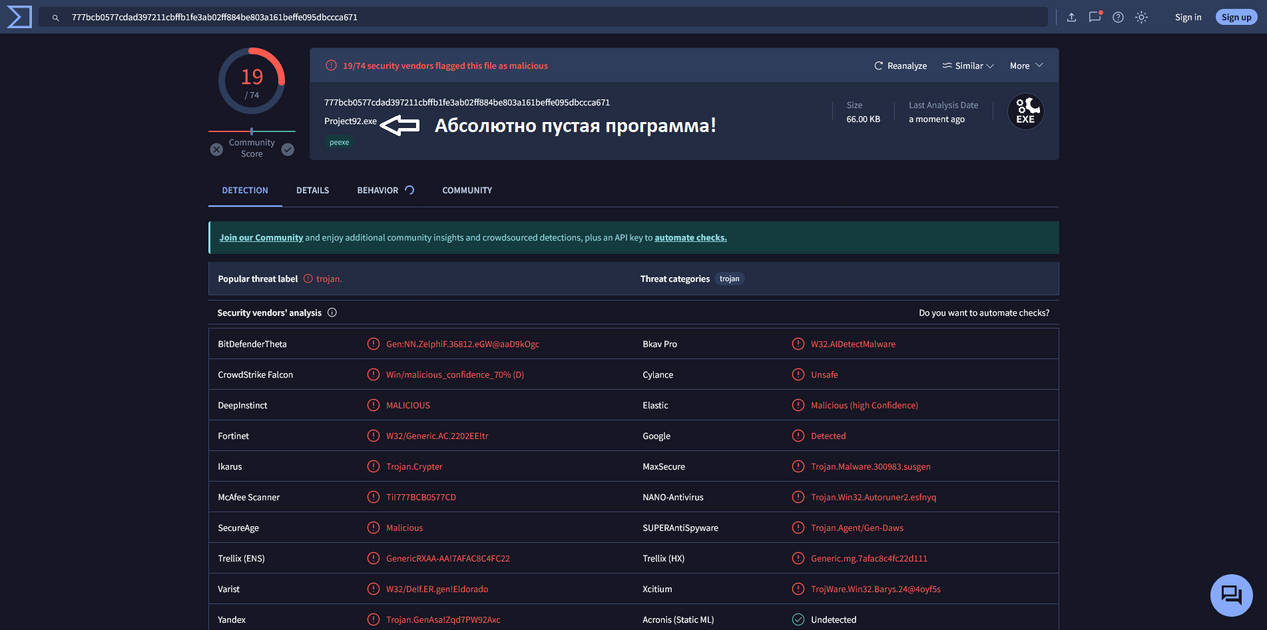Expand the Similar dropdown

968,66
